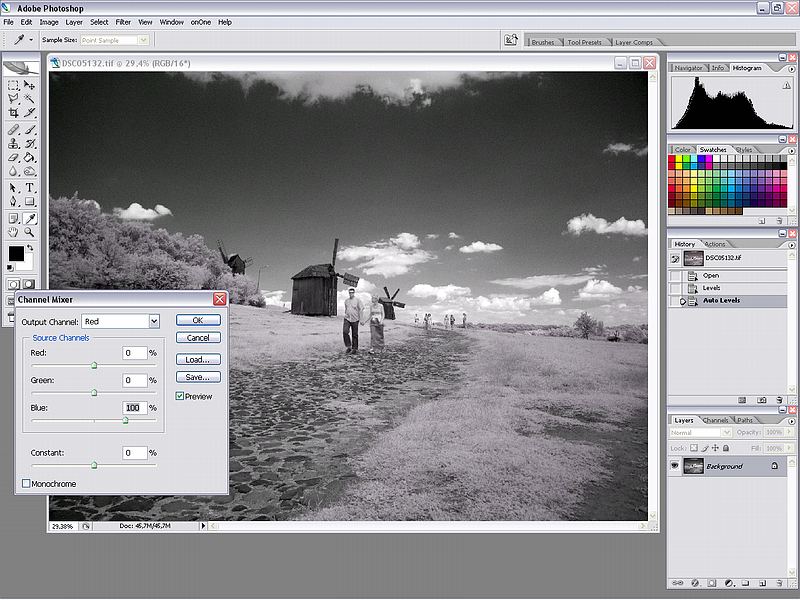Click the Red percentage input field
800x600 pixels.
(x=134, y=353)
